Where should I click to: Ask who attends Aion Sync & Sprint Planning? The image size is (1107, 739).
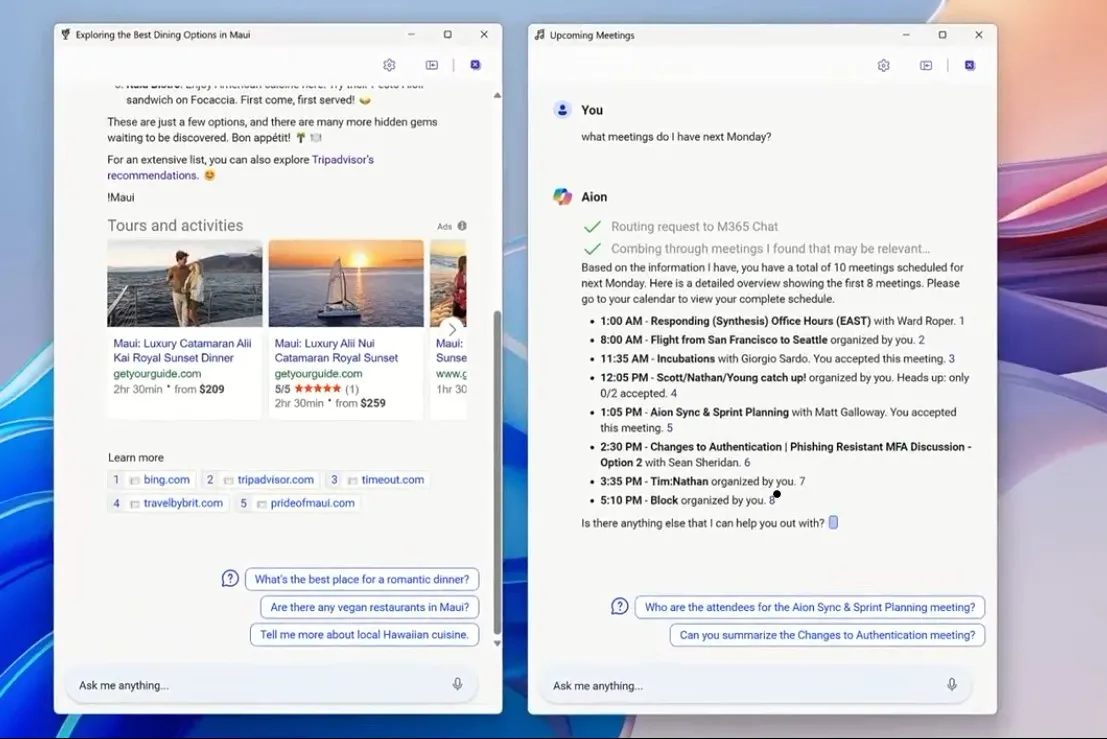[x=810, y=607]
